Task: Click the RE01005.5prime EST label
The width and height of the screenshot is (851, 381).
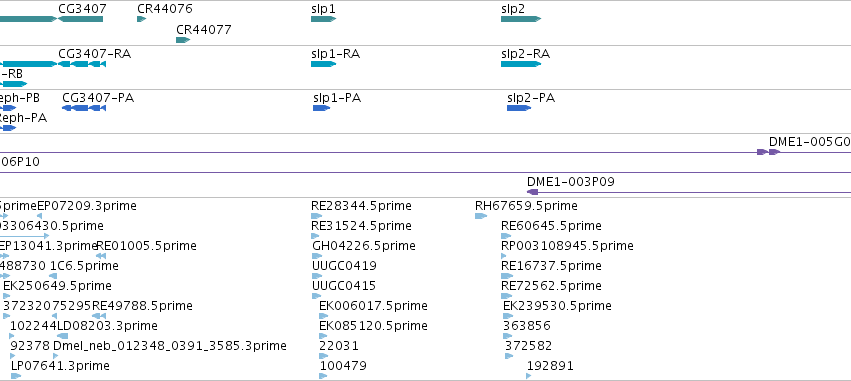Action: [147, 246]
